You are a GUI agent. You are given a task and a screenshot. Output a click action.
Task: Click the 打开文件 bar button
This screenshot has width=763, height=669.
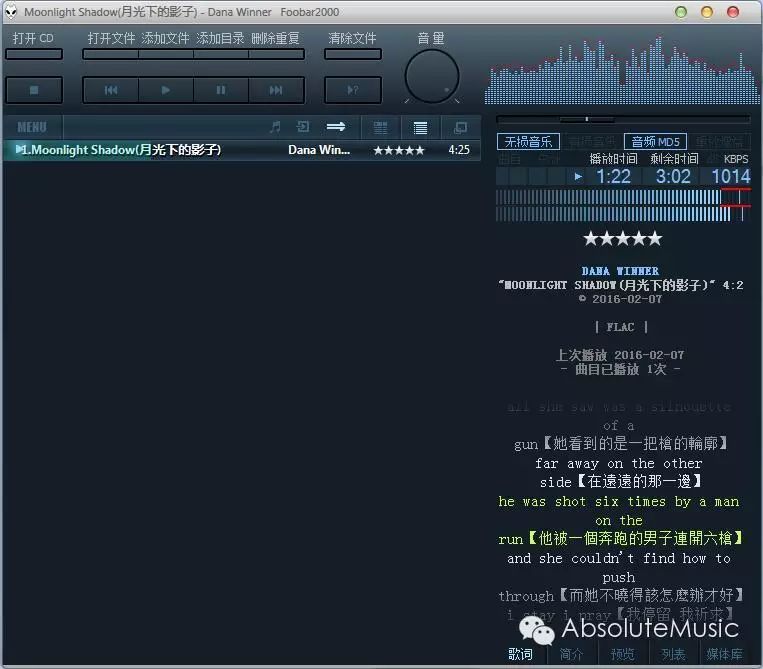(111, 54)
